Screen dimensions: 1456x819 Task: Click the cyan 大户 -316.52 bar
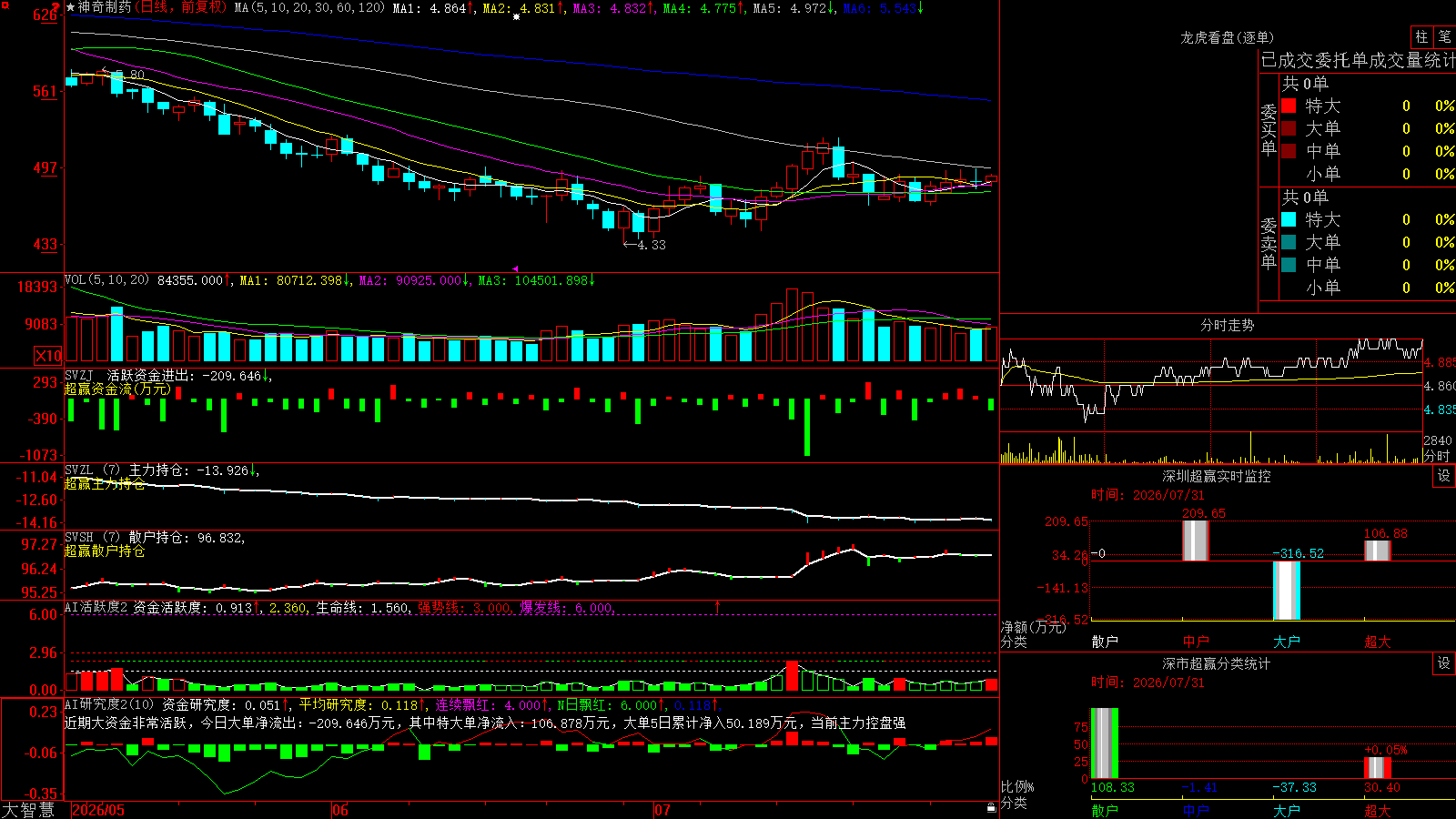pyautogui.click(x=1286, y=590)
